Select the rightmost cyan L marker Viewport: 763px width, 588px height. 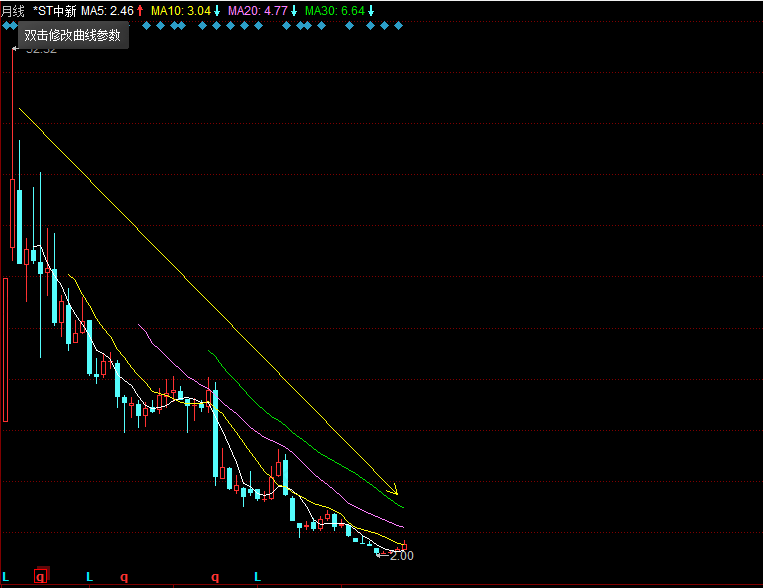pos(257,577)
